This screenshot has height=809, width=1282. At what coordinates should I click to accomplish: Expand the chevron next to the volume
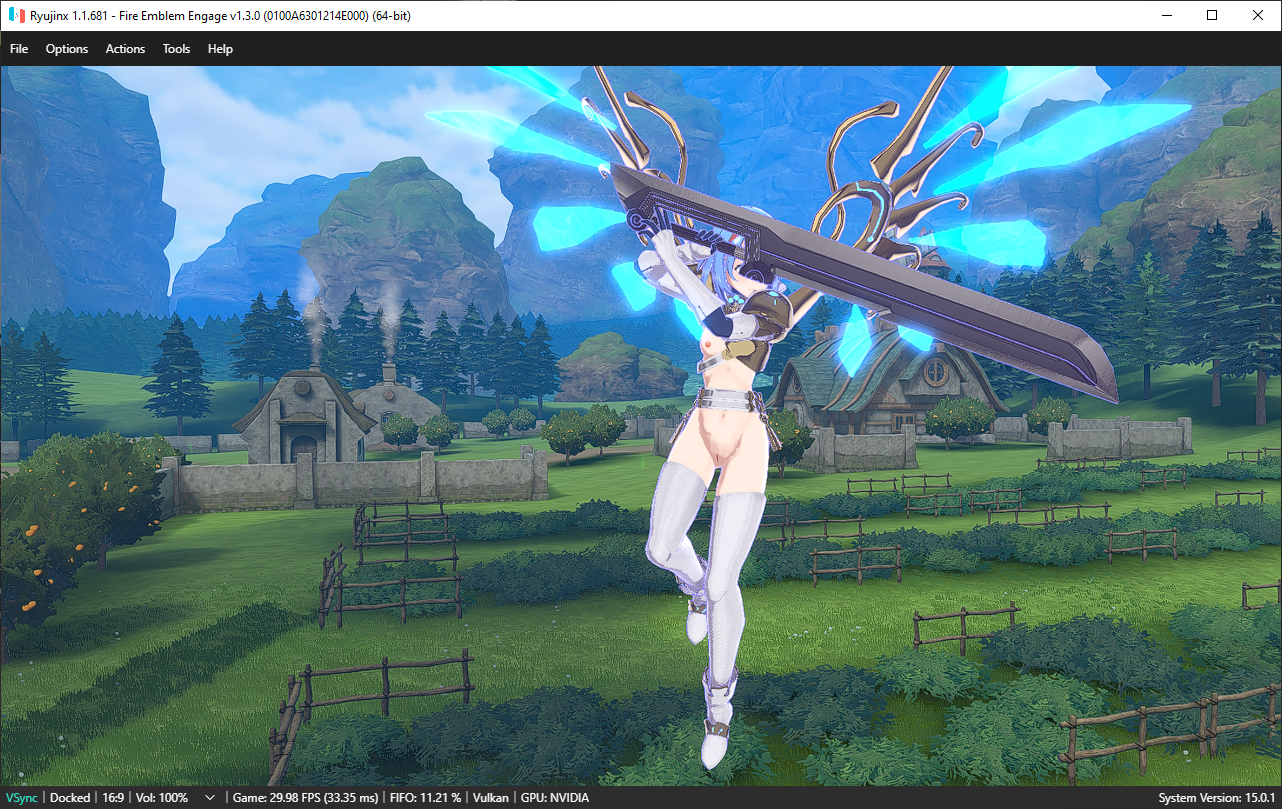(209, 798)
